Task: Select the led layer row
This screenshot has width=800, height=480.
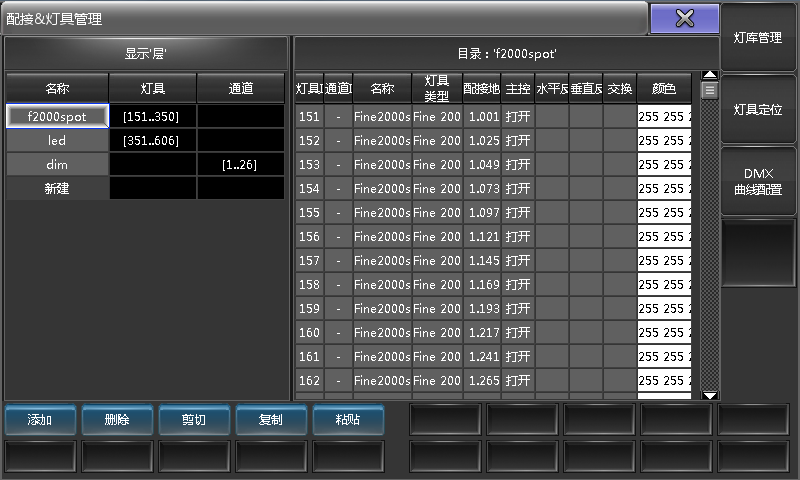Action: click(57, 140)
